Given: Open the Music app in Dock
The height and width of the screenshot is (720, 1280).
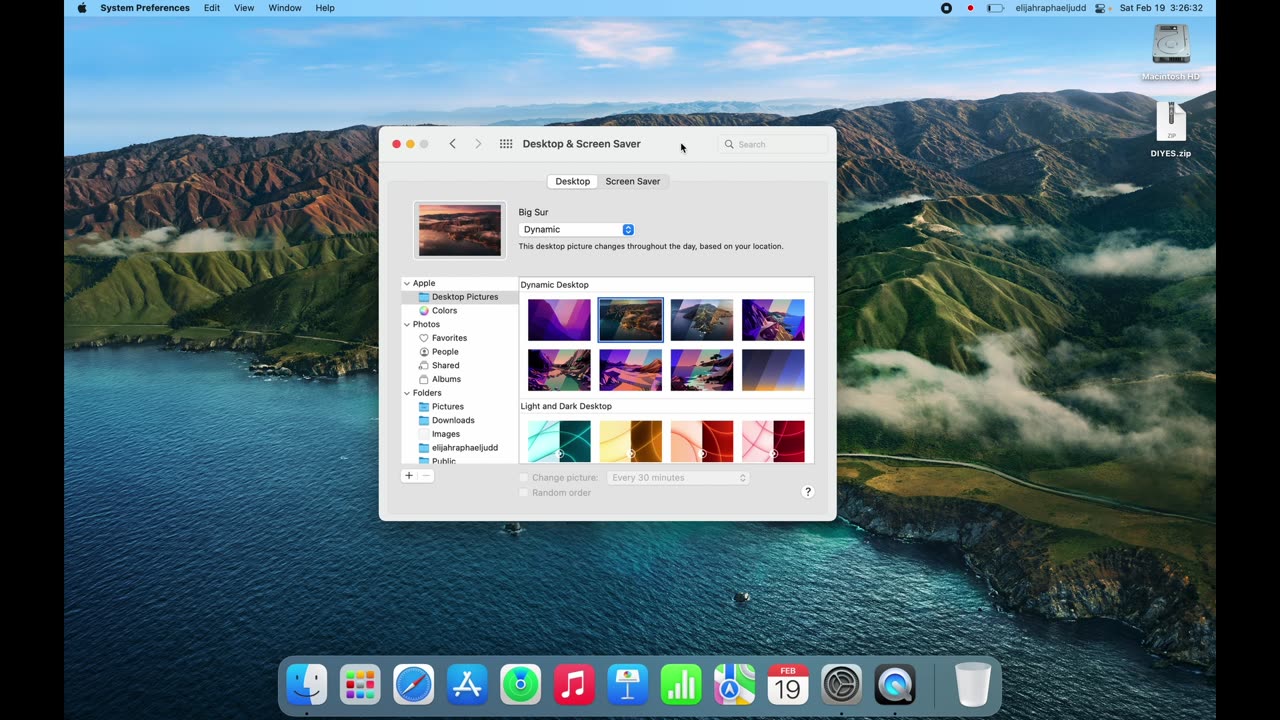Looking at the screenshot, I should [574, 685].
